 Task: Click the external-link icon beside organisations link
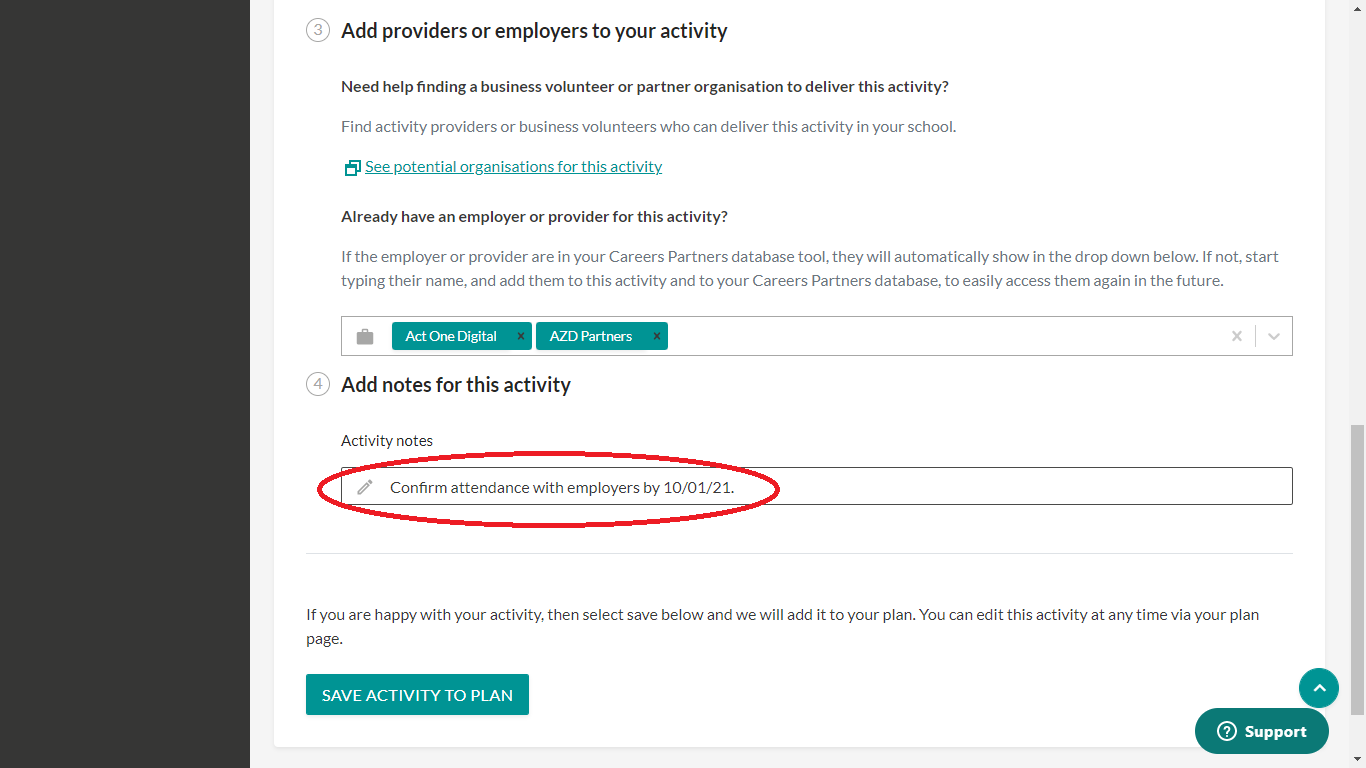point(352,168)
